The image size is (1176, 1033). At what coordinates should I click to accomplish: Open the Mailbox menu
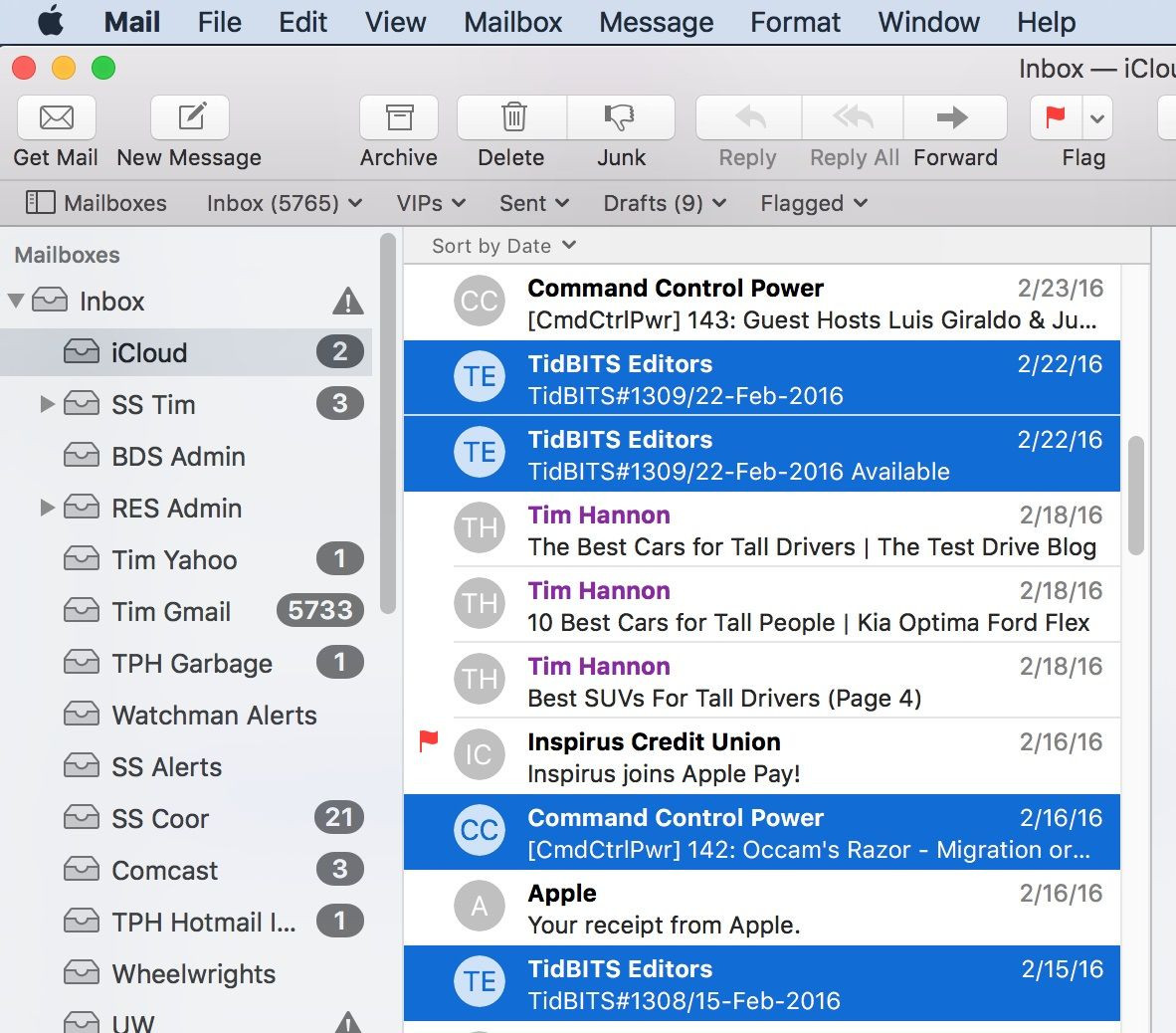tap(512, 23)
